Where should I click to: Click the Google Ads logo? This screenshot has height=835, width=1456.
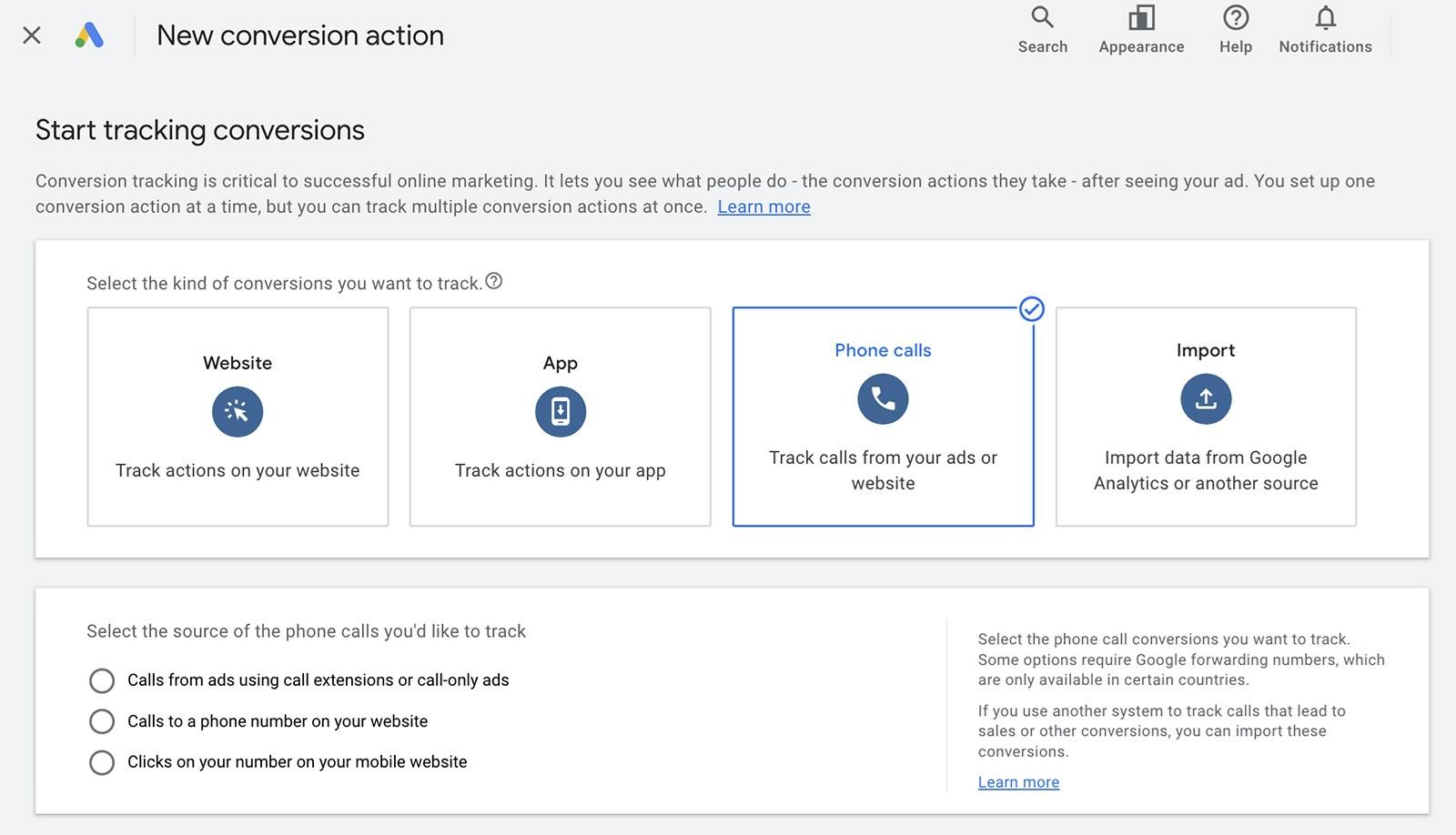pyautogui.click(x=89, y=35)
